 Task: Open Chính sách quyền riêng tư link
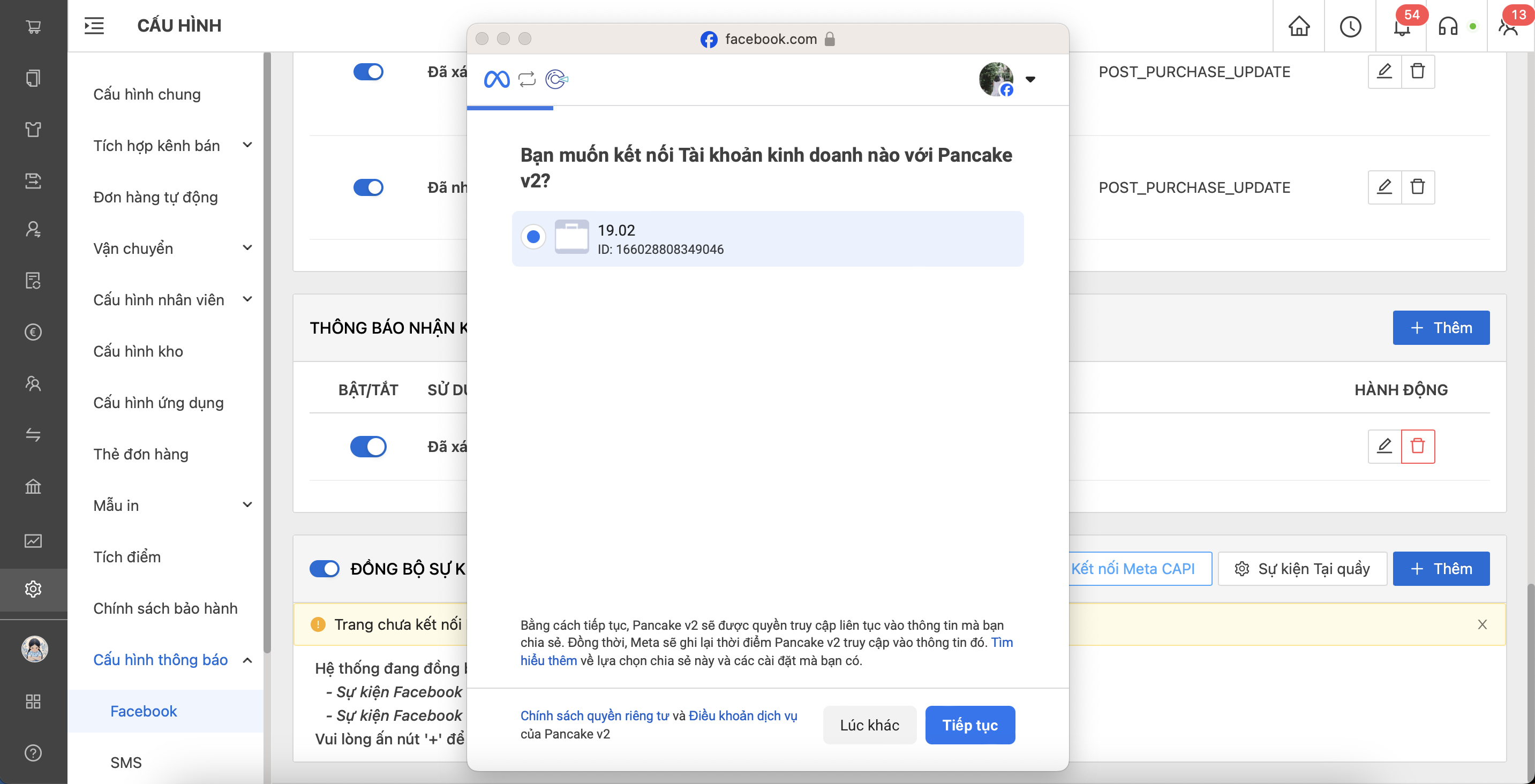(x=594, y=716)
